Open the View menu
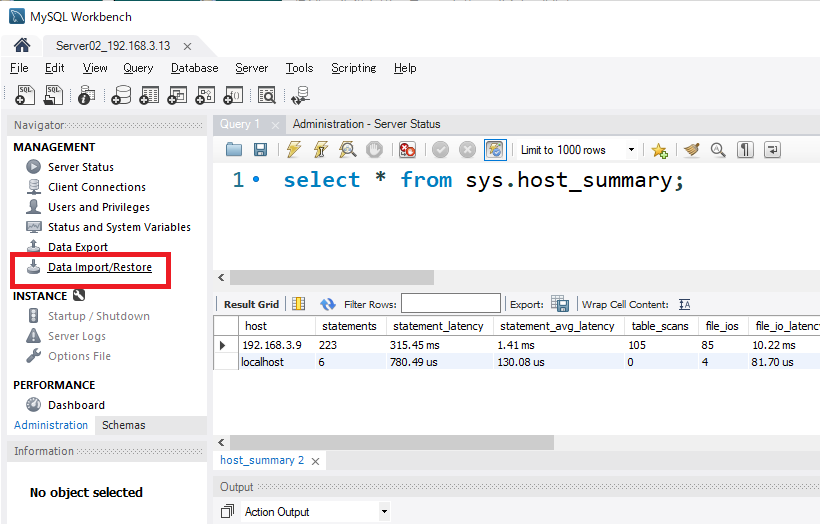This screenshot has height=524, width=820. click(95, 68)
